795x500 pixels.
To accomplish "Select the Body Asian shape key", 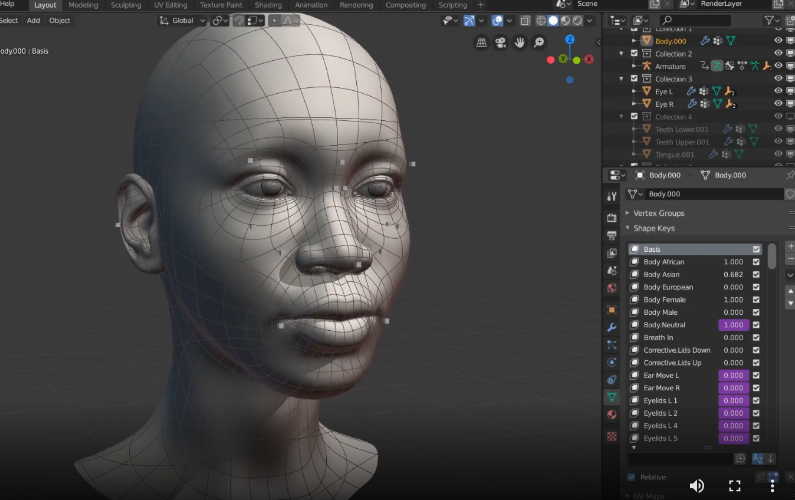I will [x=664, y=275].
